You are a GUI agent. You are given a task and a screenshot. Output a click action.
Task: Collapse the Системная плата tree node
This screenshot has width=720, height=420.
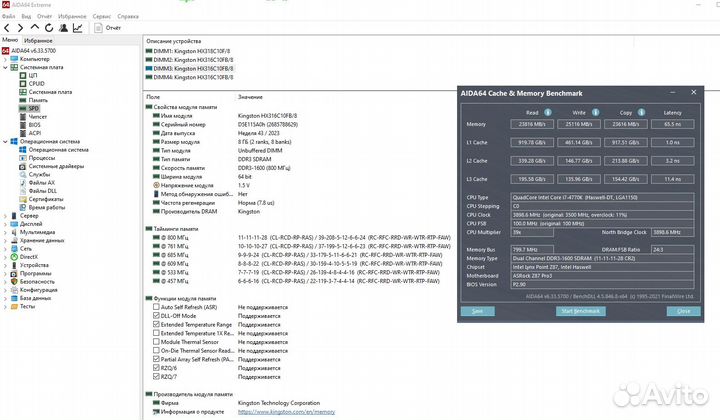5,67
